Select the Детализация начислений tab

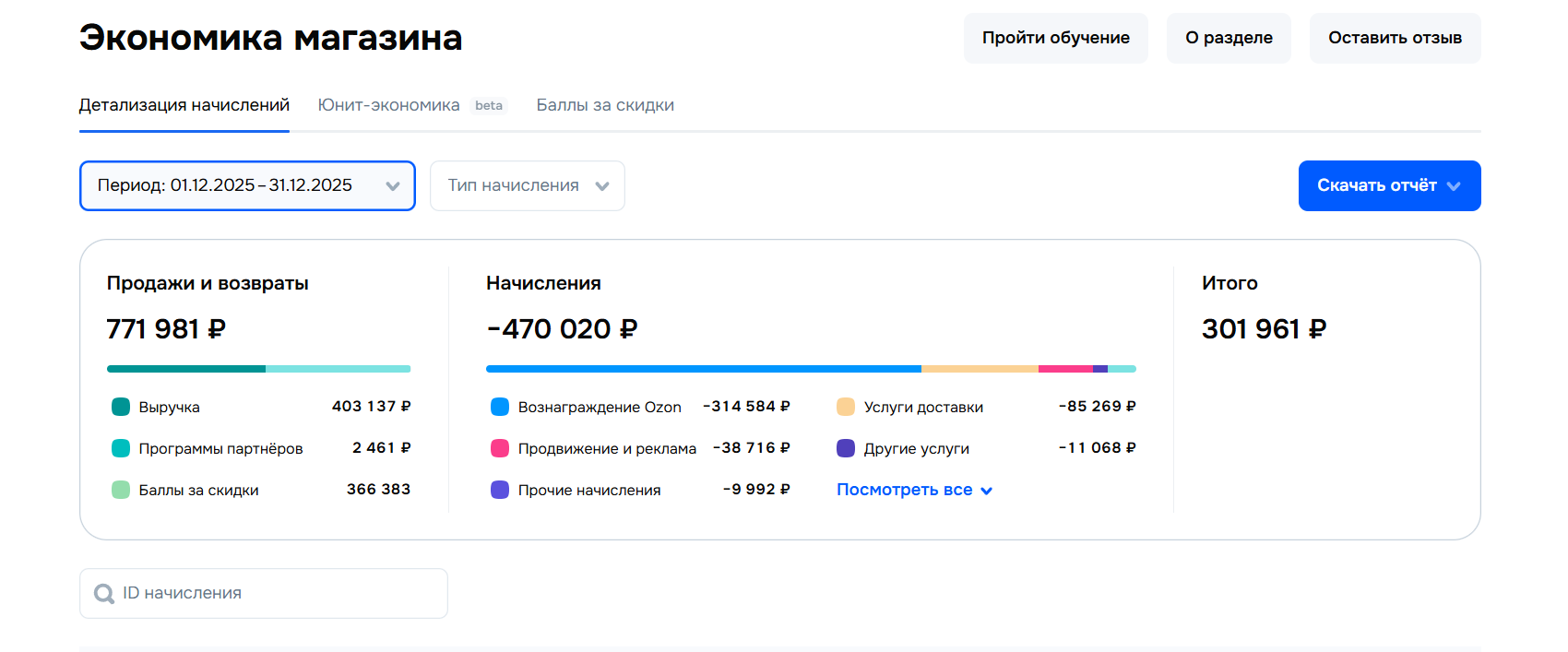pos(184,105)
